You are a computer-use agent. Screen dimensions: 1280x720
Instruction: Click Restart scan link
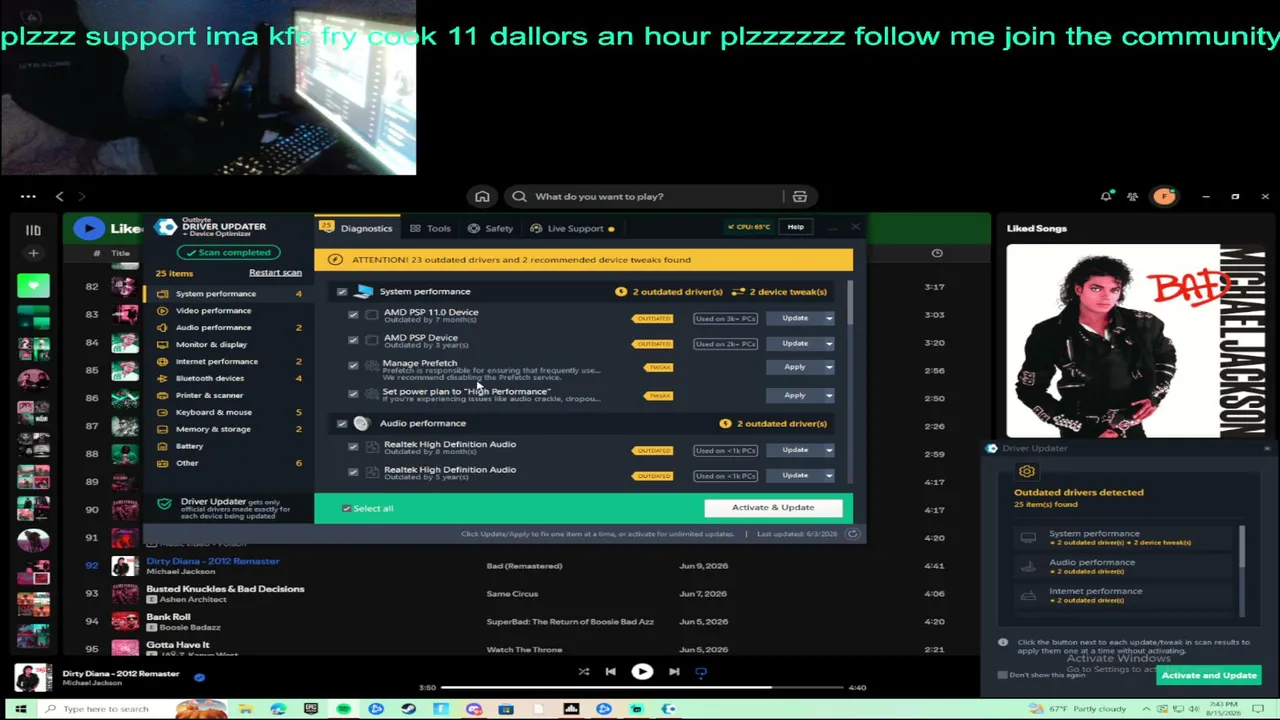tap(275, 273)
